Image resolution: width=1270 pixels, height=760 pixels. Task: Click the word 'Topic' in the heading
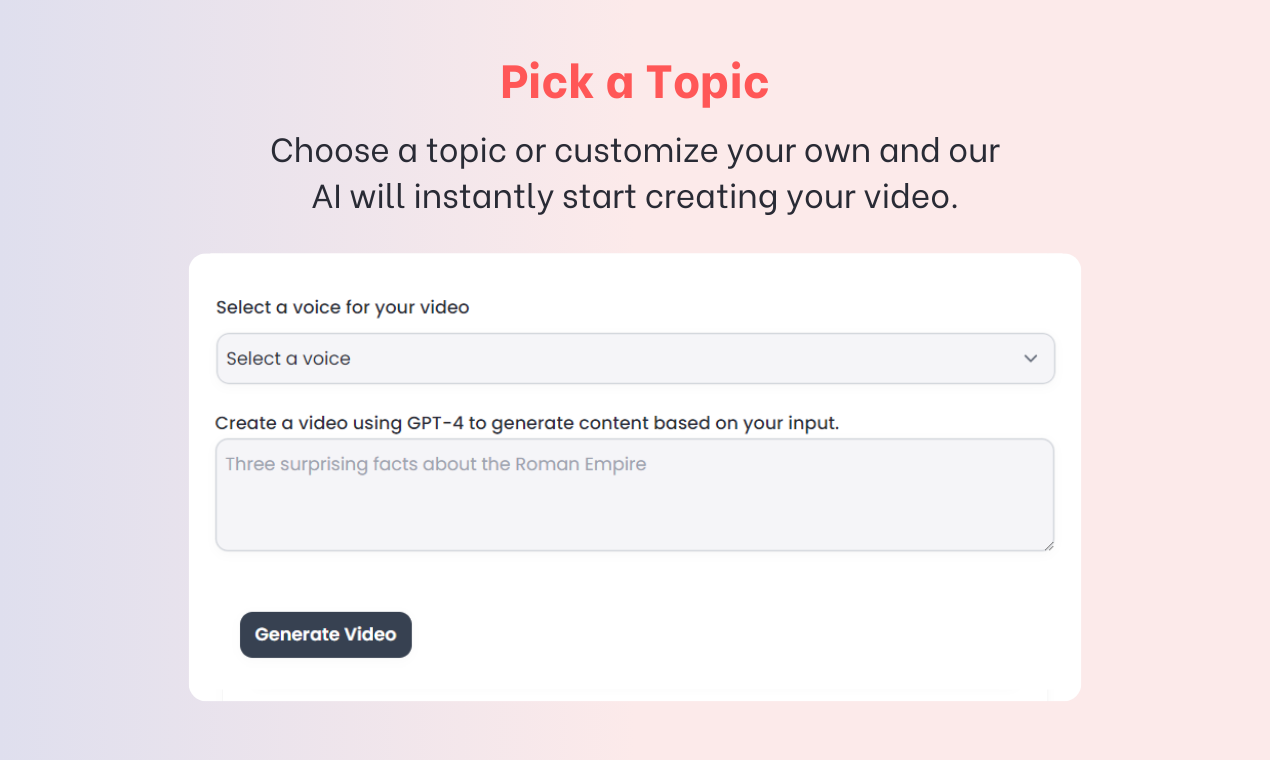click(707, 81)
